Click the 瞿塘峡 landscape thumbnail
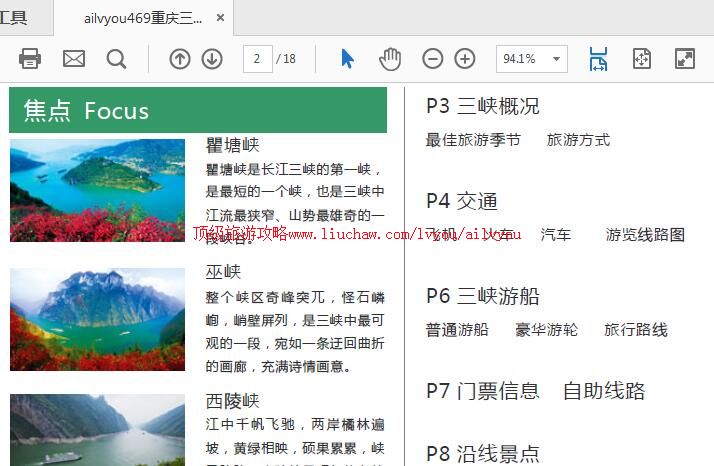Viewport: 714px width, 466px height. click(x=97, y=190)
